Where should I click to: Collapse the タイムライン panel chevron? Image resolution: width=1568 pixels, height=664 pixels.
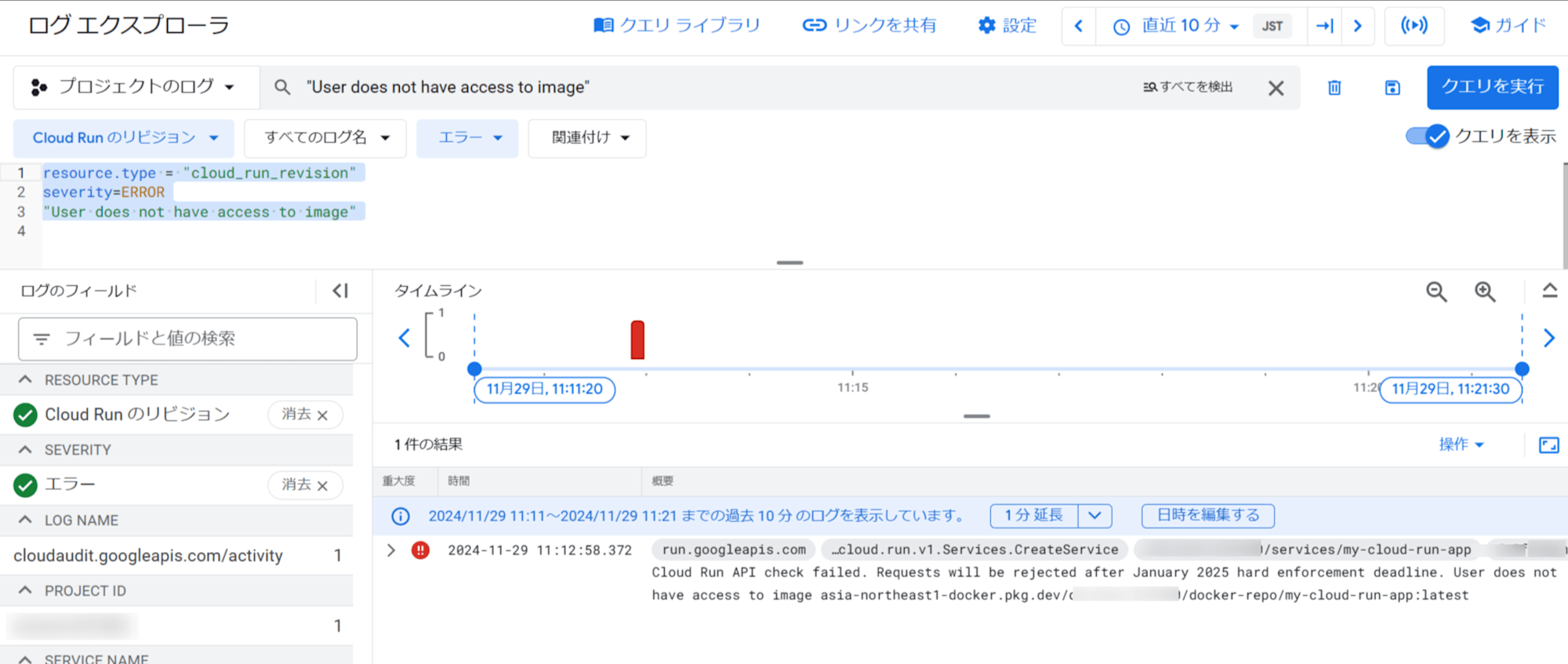coord(1549,291)
